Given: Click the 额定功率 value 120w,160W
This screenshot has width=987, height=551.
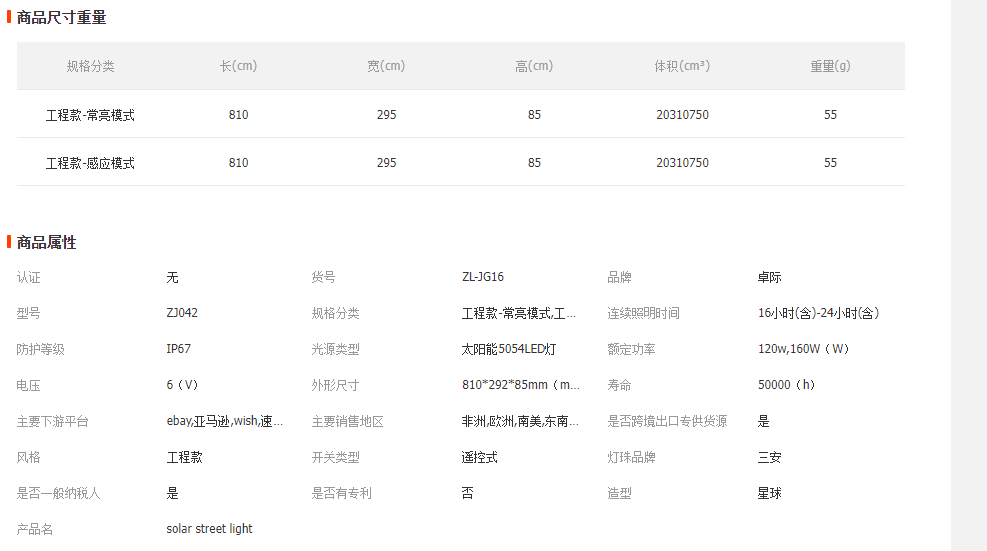Looking at the screenshot, I should pos(803,349).
